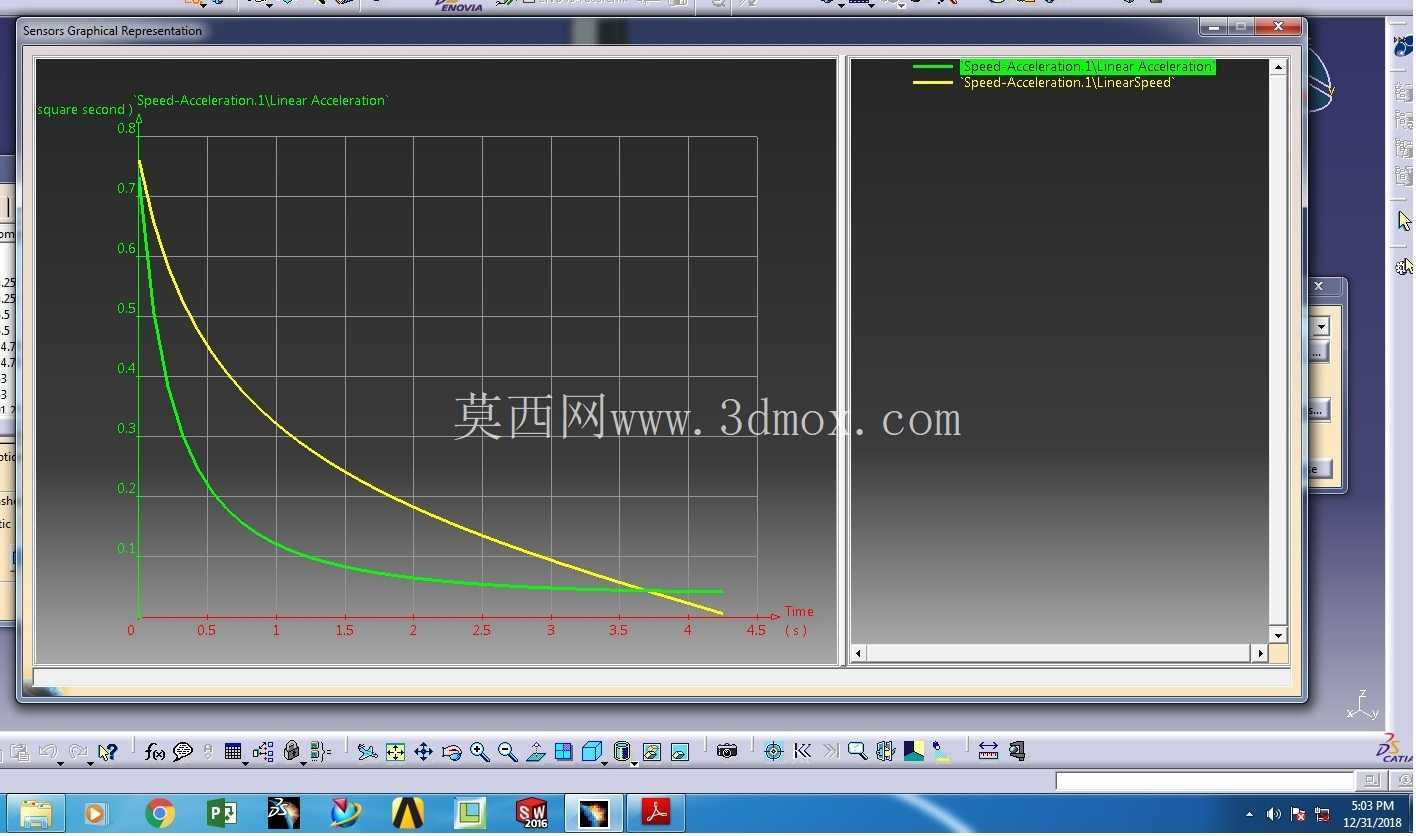The width and height of the screenshot is (1416, 836).
Task: Select the Isometric View cube icon
Action: click(591, 751)
